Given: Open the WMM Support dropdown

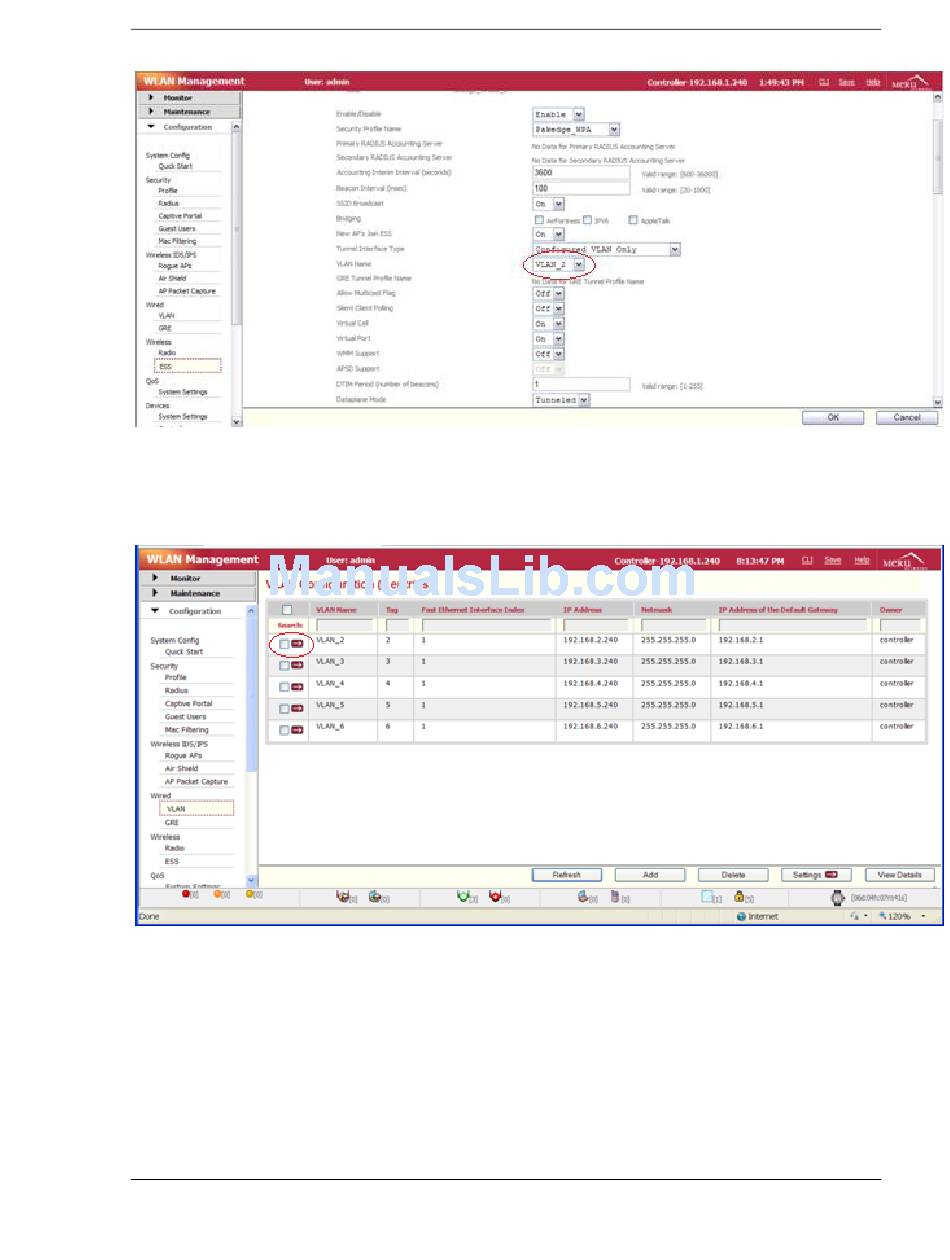Looking at the screenshot, I should 548,354.
